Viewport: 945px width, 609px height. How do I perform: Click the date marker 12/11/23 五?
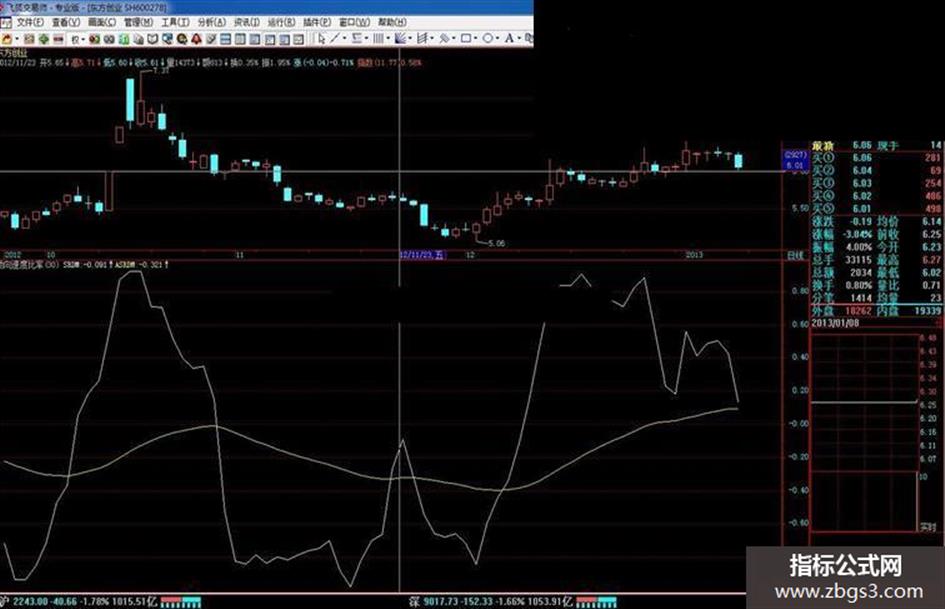pyautogui.click(x=422, y=255)
